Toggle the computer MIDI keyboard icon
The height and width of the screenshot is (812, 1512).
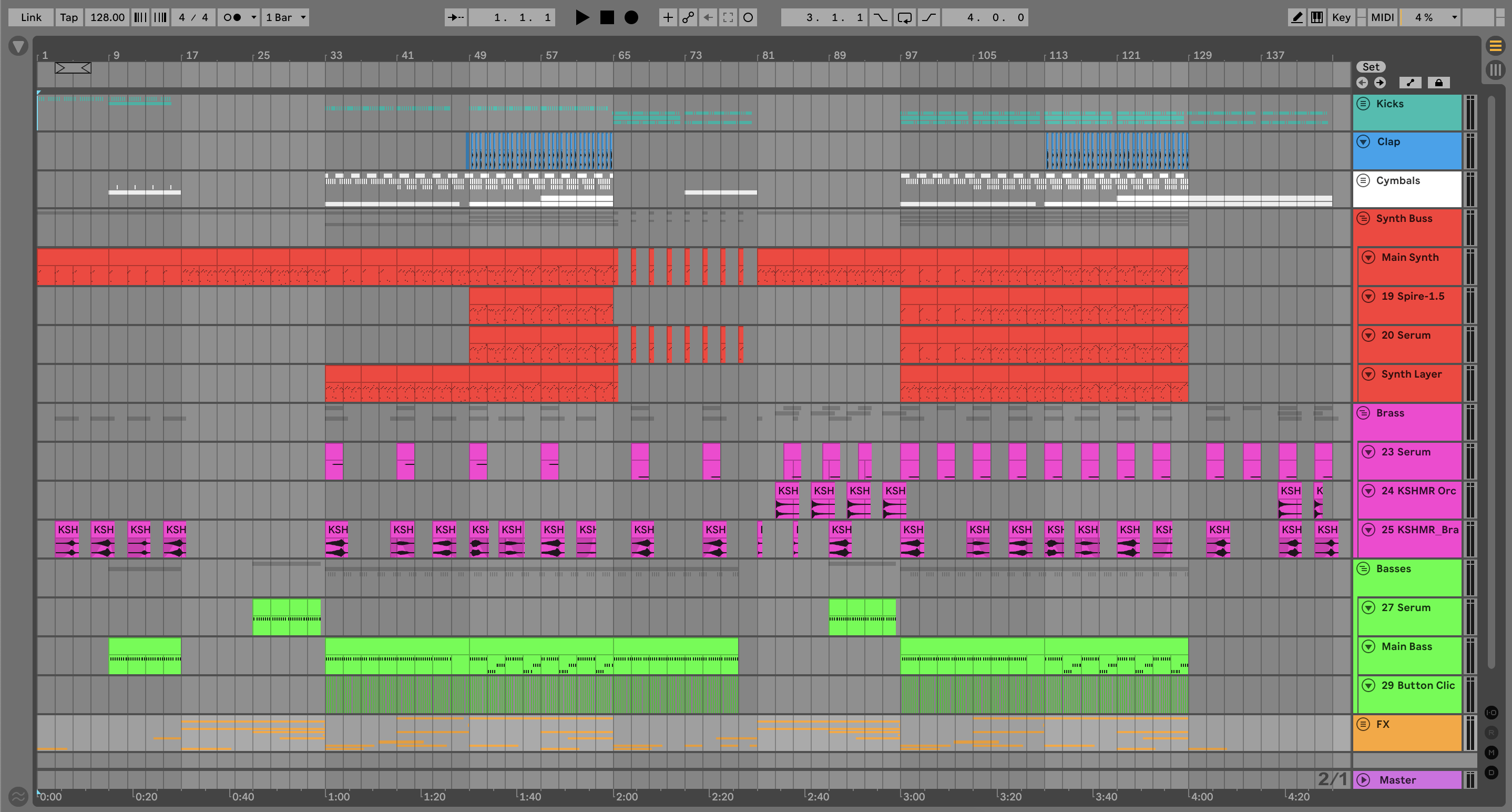click(1317, 17)
